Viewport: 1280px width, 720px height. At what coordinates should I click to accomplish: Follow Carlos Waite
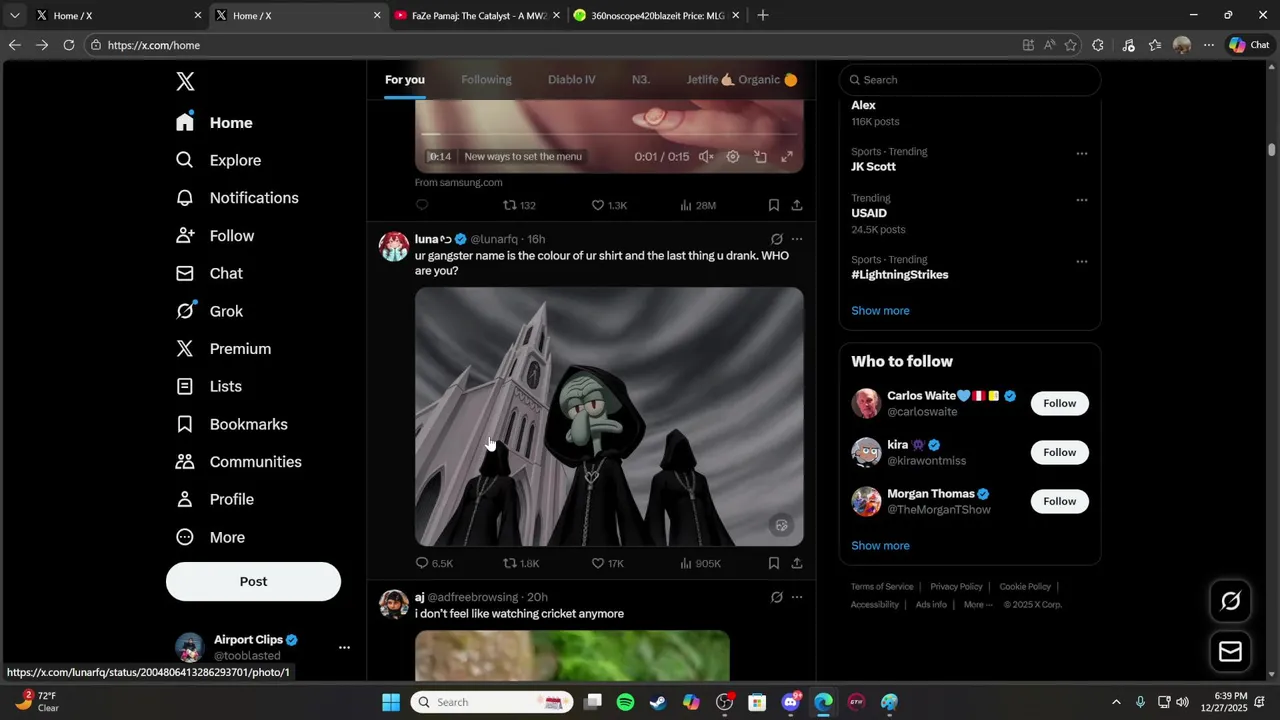coord(1060,403)
